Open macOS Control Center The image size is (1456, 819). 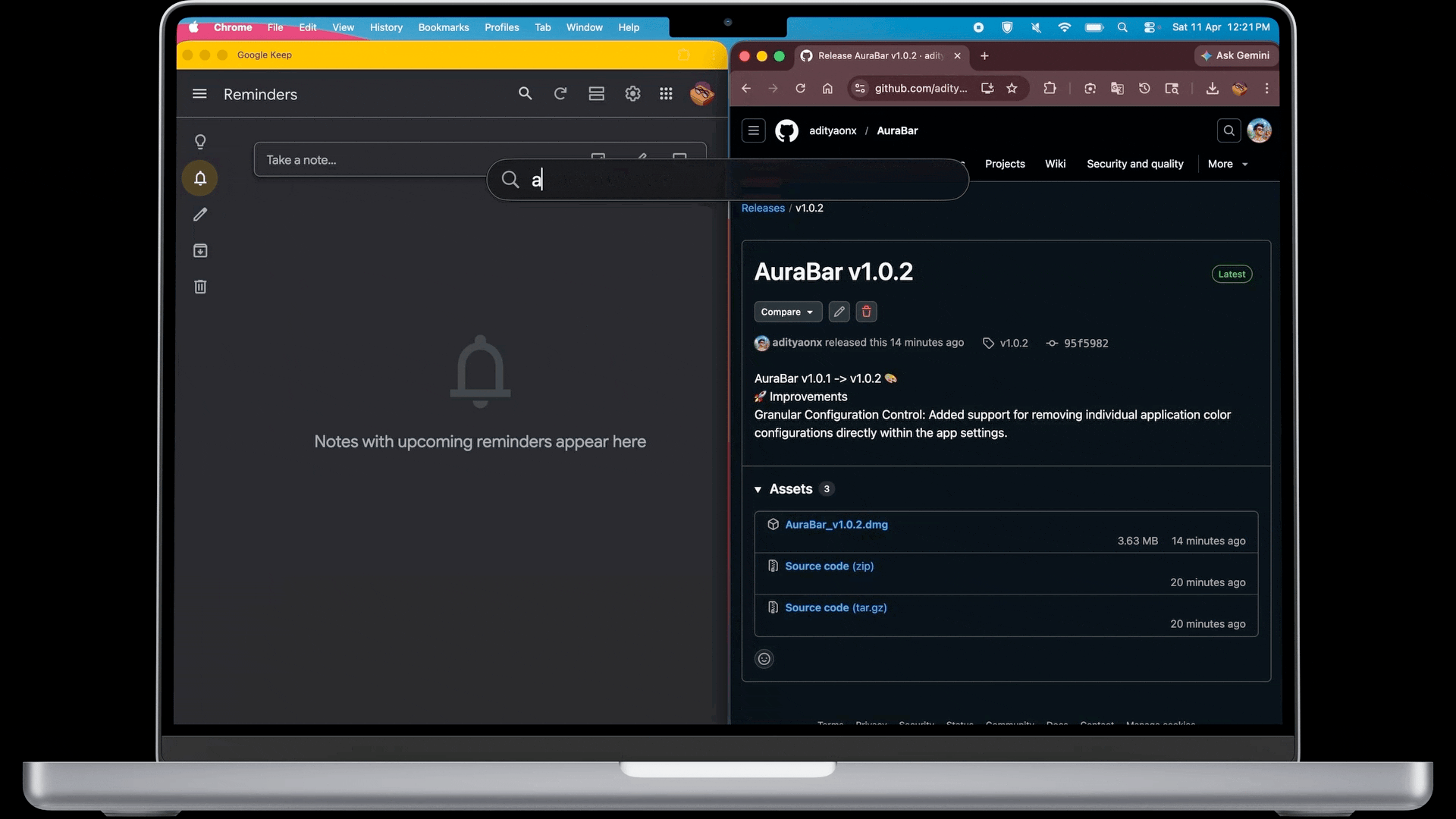(1150, 27)
